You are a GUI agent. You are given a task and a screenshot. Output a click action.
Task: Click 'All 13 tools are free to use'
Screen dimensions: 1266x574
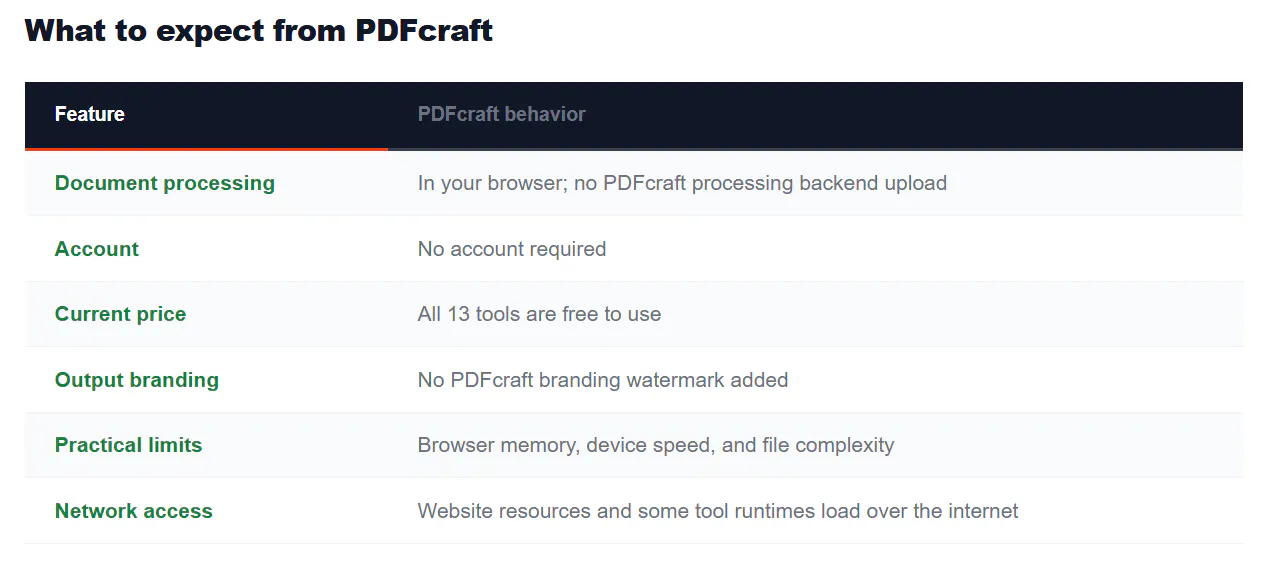click(539, 314)
